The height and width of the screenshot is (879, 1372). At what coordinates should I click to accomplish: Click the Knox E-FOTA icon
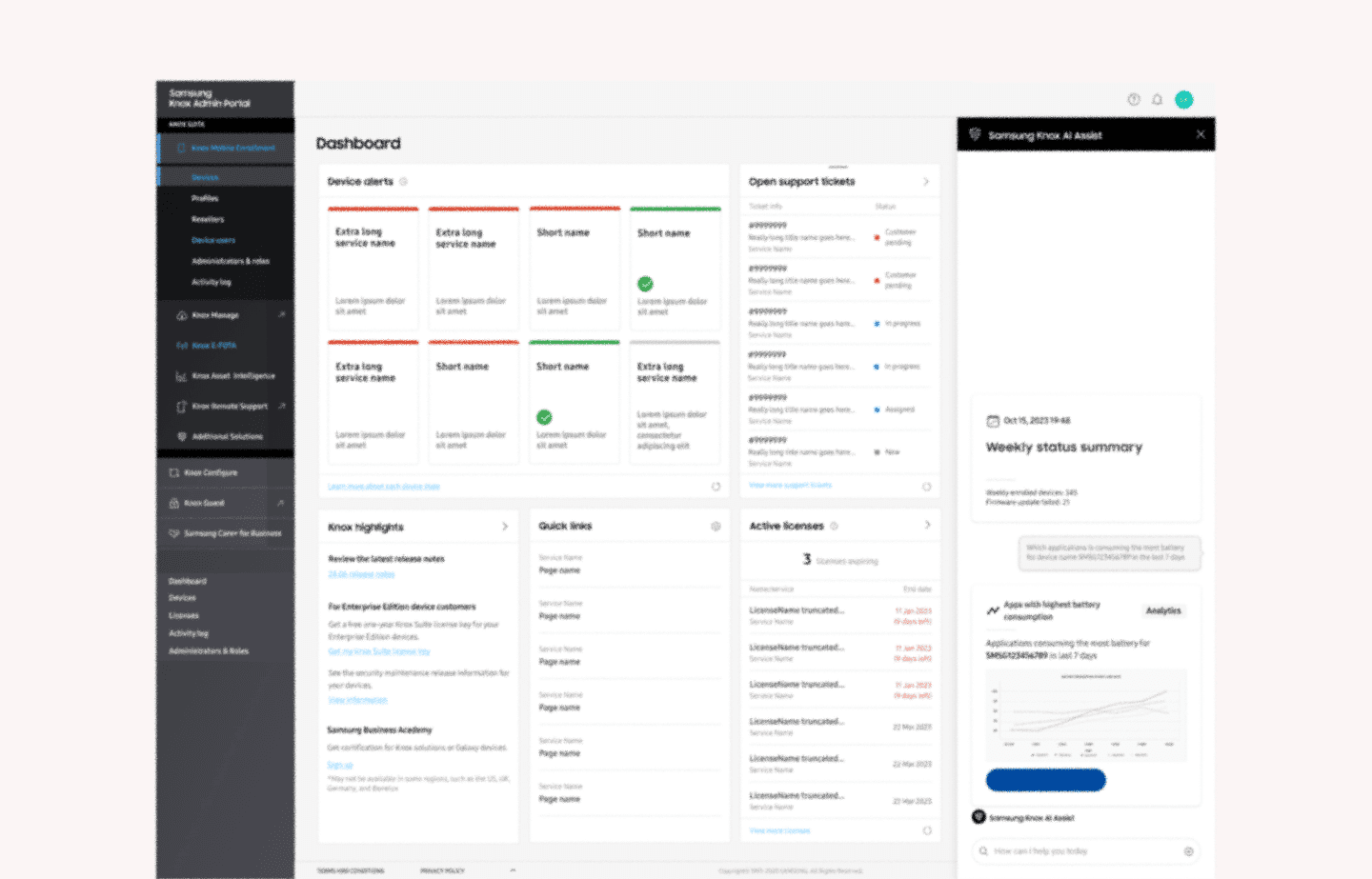click(181, 346)
